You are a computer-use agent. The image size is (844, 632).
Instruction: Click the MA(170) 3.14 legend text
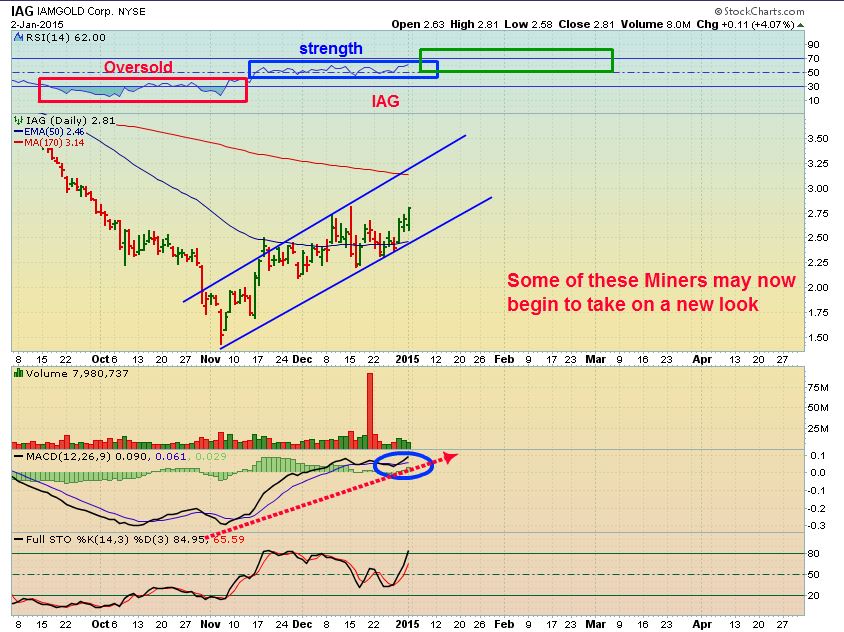54,143
